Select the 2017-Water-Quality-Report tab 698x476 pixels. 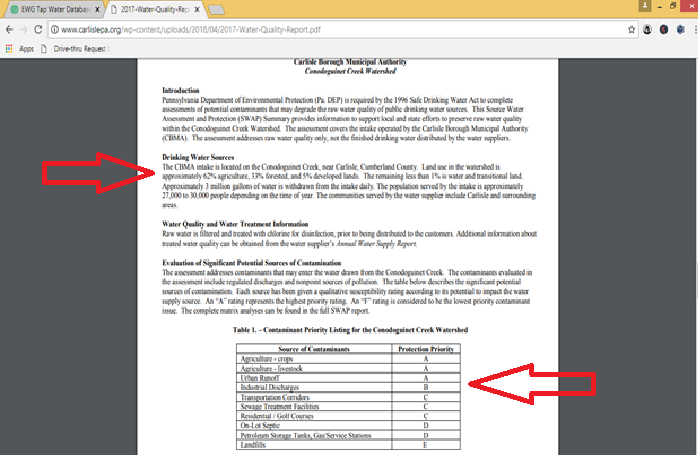coord(154,9)
